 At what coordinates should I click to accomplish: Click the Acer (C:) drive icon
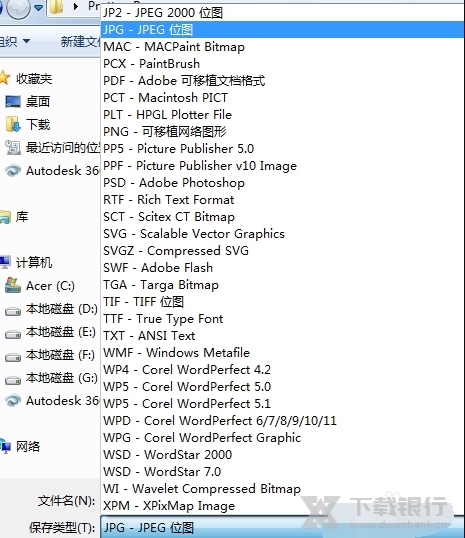(13, 285)
